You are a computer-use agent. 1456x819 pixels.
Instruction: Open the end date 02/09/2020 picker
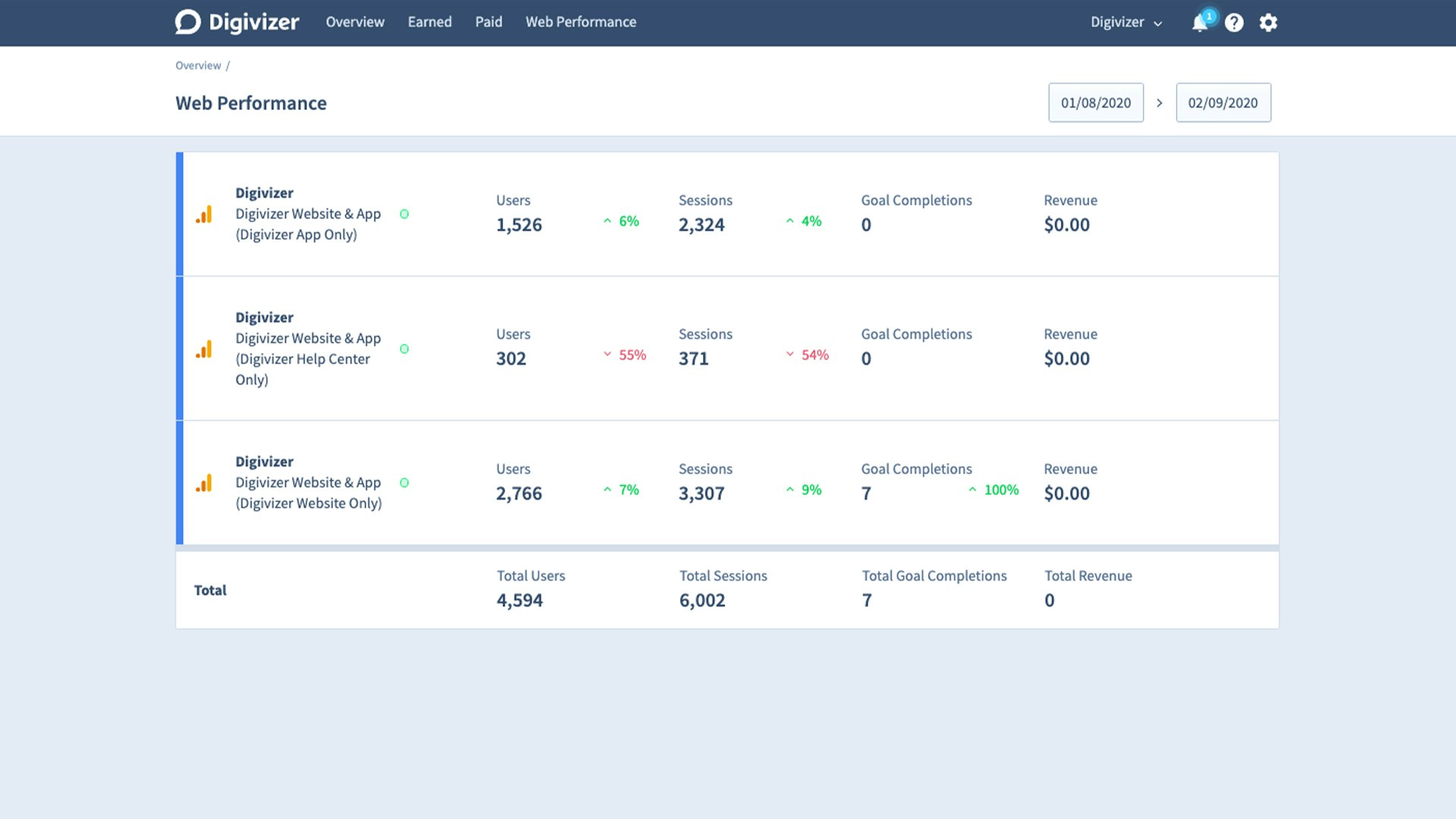(1222, 103)
